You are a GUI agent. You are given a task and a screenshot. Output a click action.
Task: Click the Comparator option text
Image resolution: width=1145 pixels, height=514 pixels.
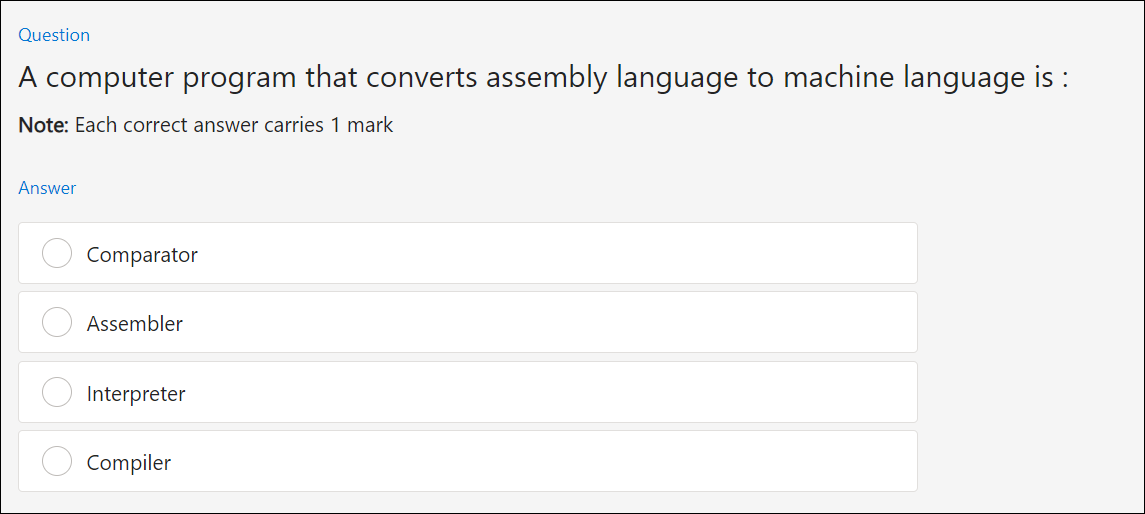(x=142, y=255)
